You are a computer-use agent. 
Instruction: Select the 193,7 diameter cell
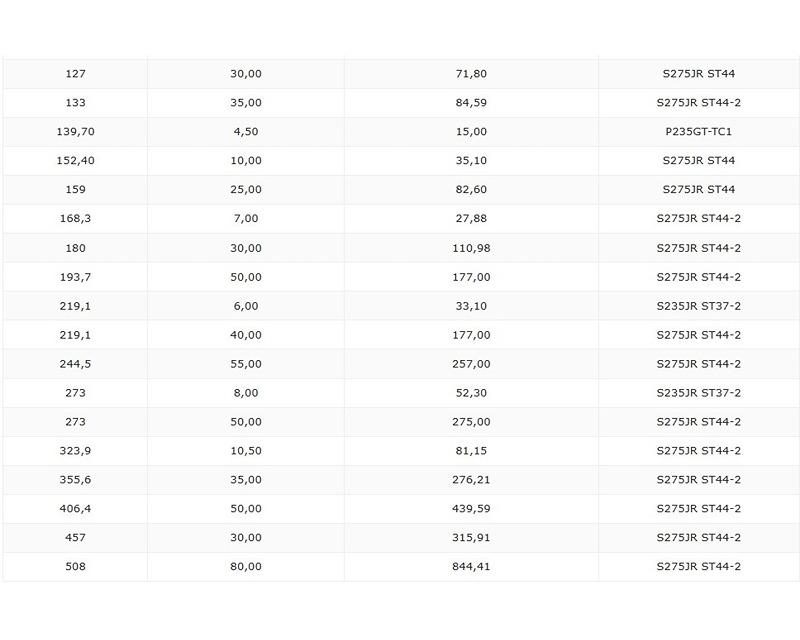pyautogui.click(x=75, y=277)
